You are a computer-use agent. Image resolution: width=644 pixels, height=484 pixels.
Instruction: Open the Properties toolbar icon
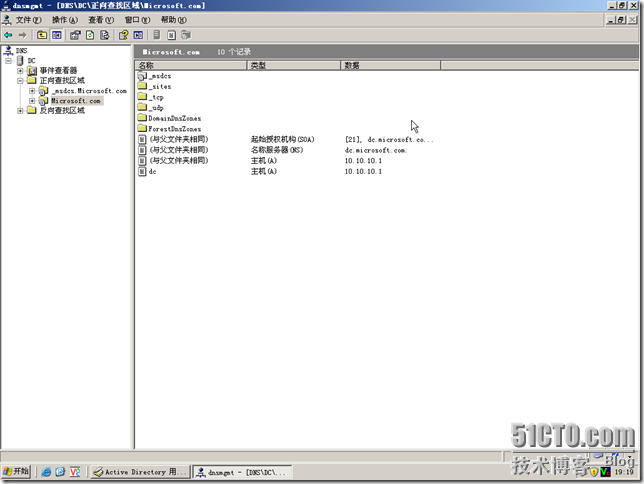tap(75, 35)
